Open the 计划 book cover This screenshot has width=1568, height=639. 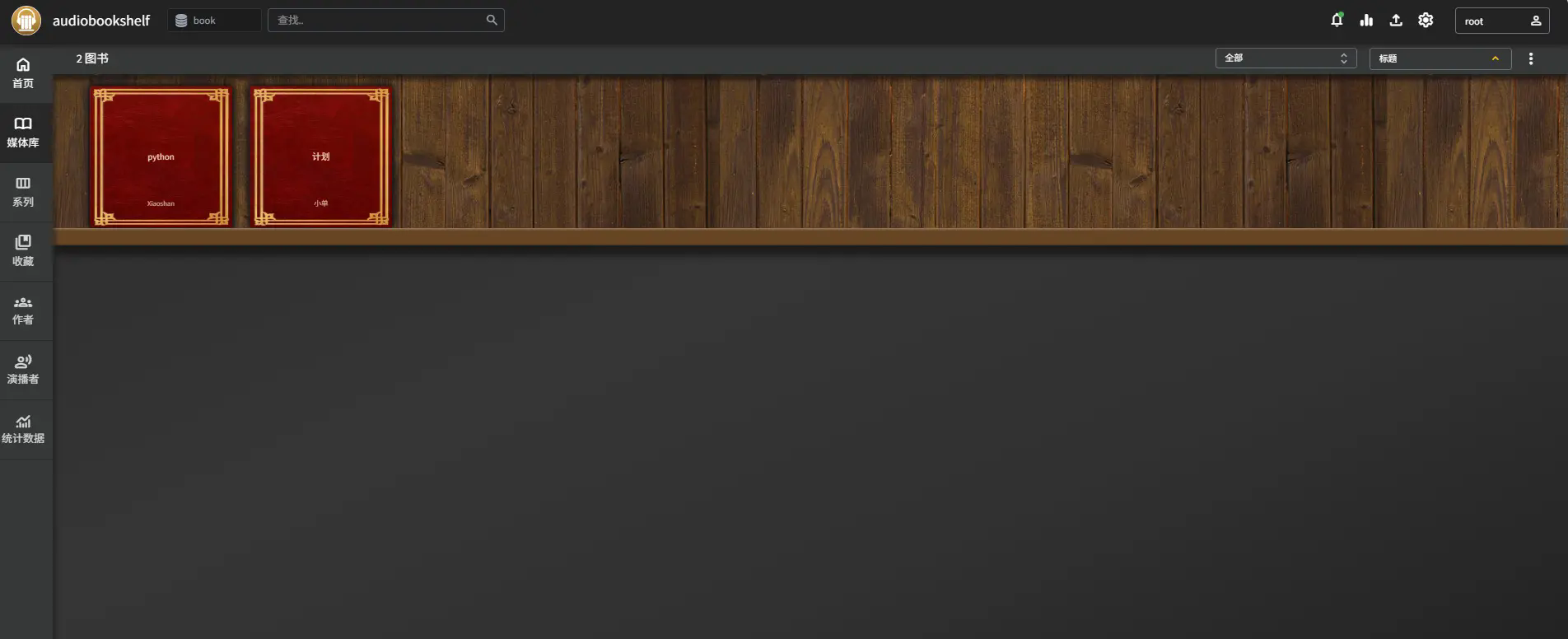[x=321, y=156]
